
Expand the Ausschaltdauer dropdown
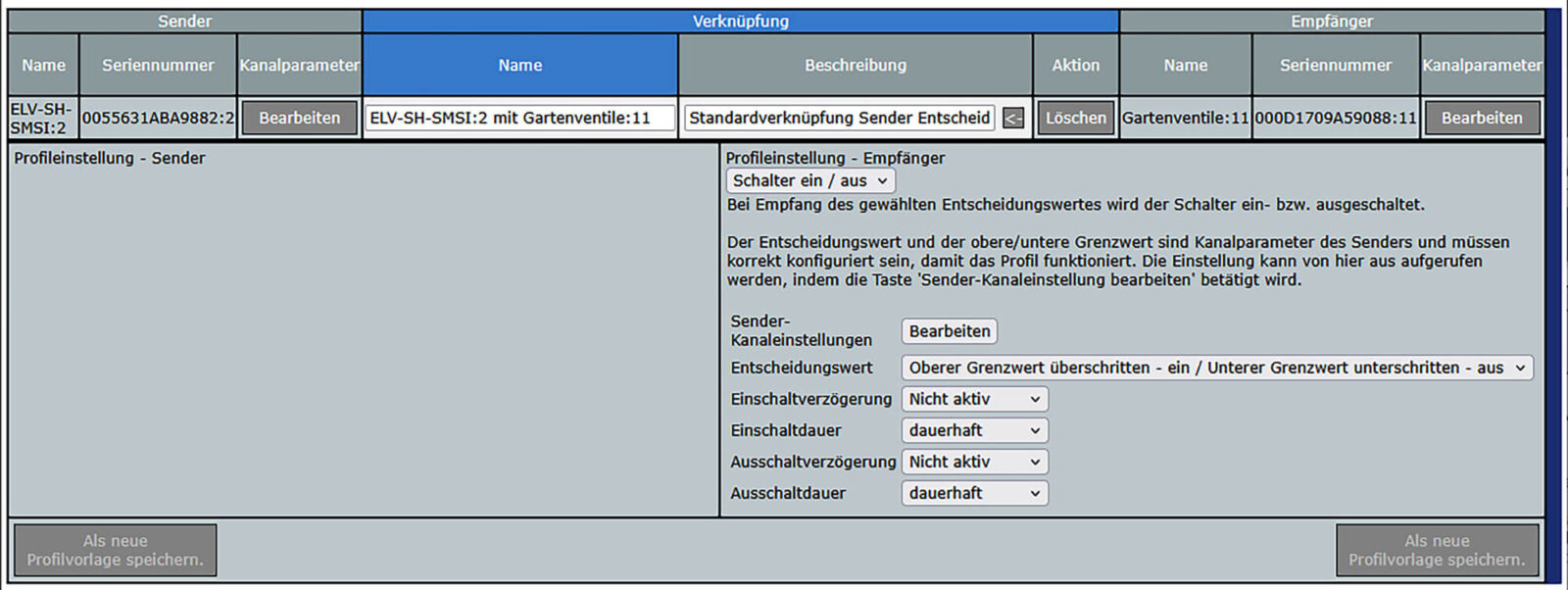point(974,493)
